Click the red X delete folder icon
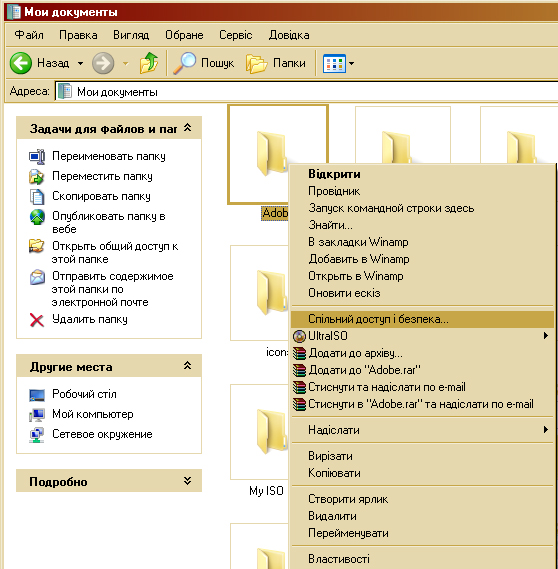 pyautogui.click(x=37, y=320)
